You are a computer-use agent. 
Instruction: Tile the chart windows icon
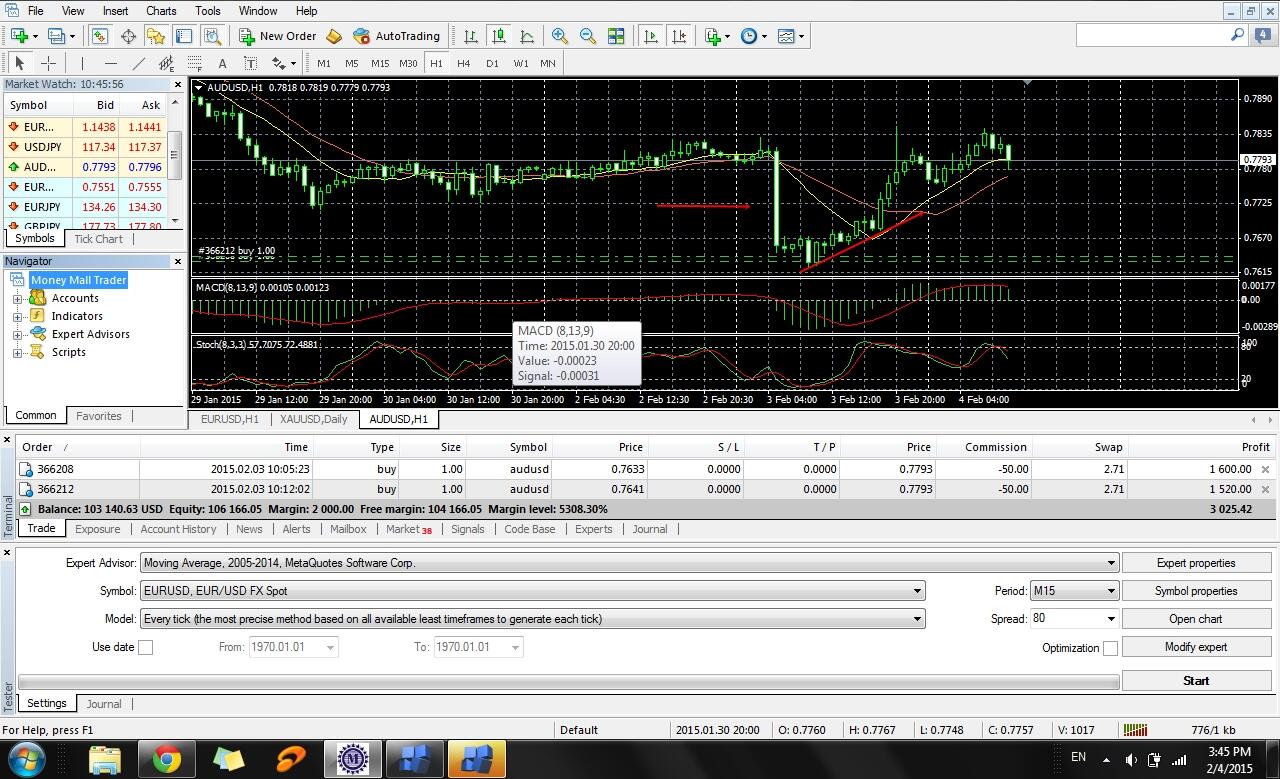coord(616,36)
